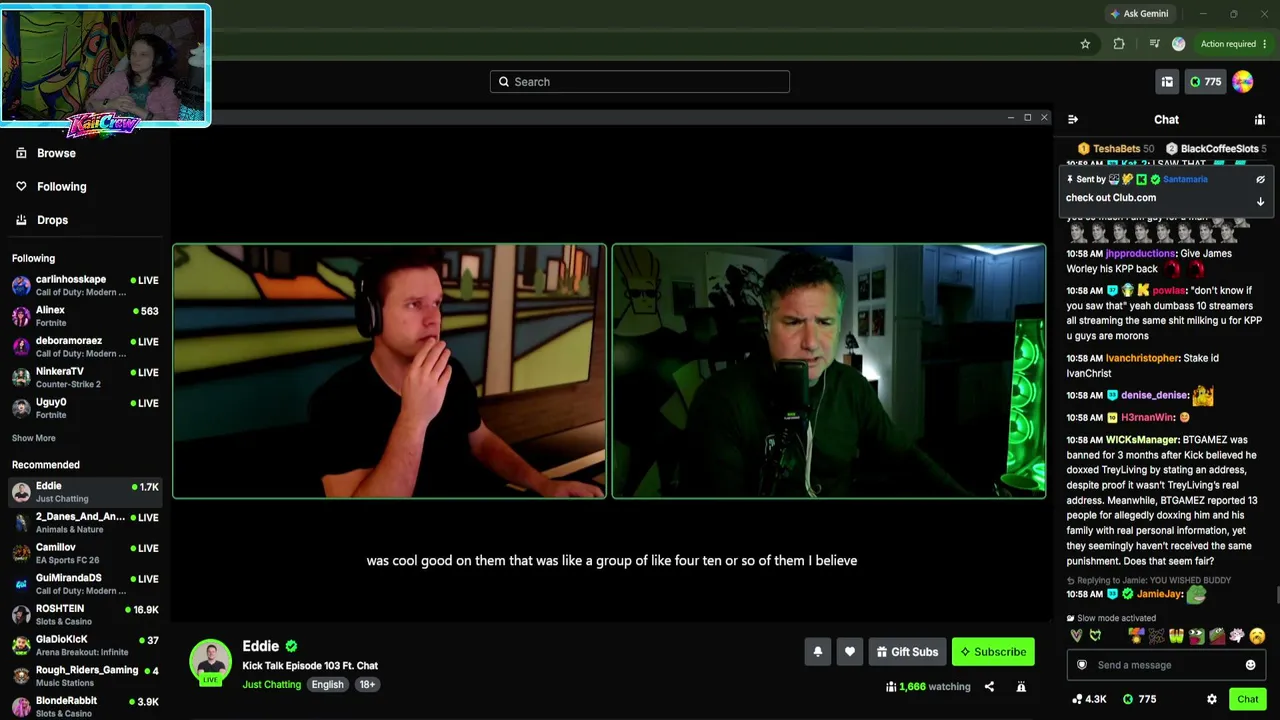
Task: Click the chat identity shield icon
Action: [1081, 665]
